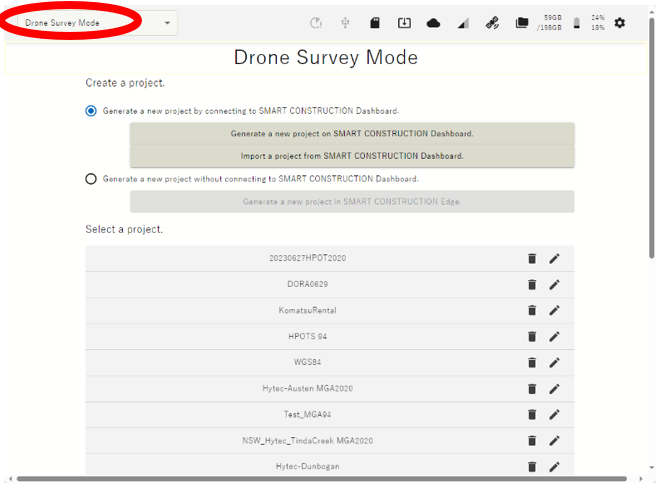Click Generate a new project on Dashboard

click(x=352, y=134)
